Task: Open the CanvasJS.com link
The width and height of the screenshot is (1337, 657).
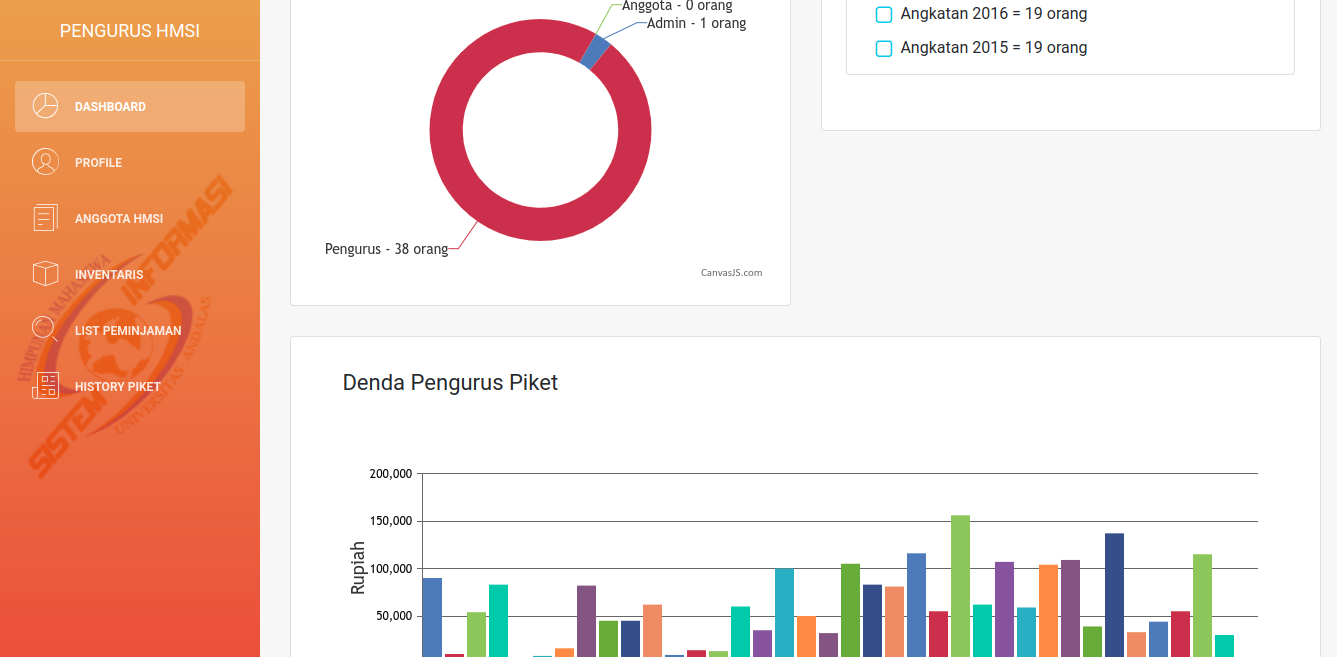Action: pyautogui.click(x=731, y=271)
